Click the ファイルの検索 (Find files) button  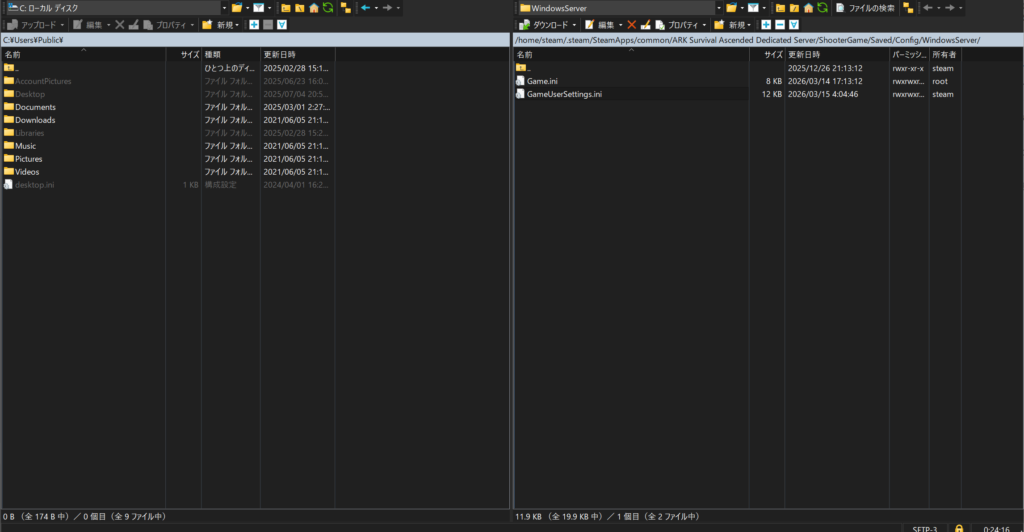point(866,8)
